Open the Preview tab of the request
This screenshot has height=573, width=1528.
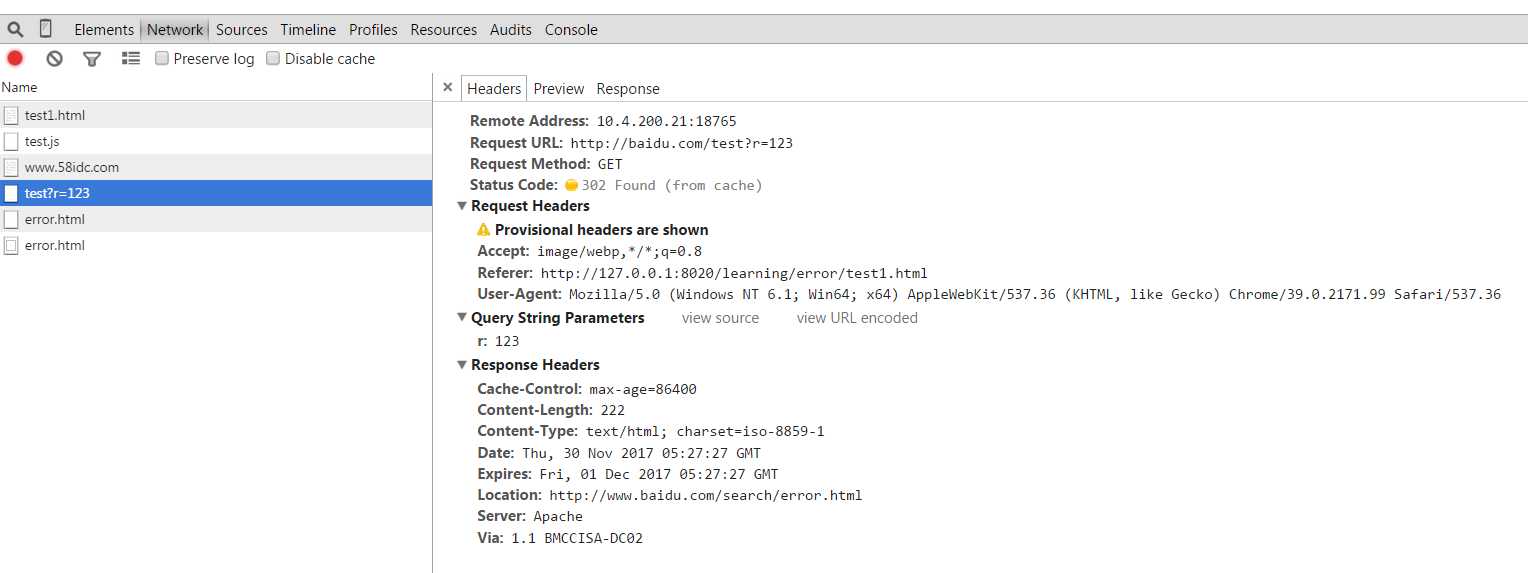[559, 89]
